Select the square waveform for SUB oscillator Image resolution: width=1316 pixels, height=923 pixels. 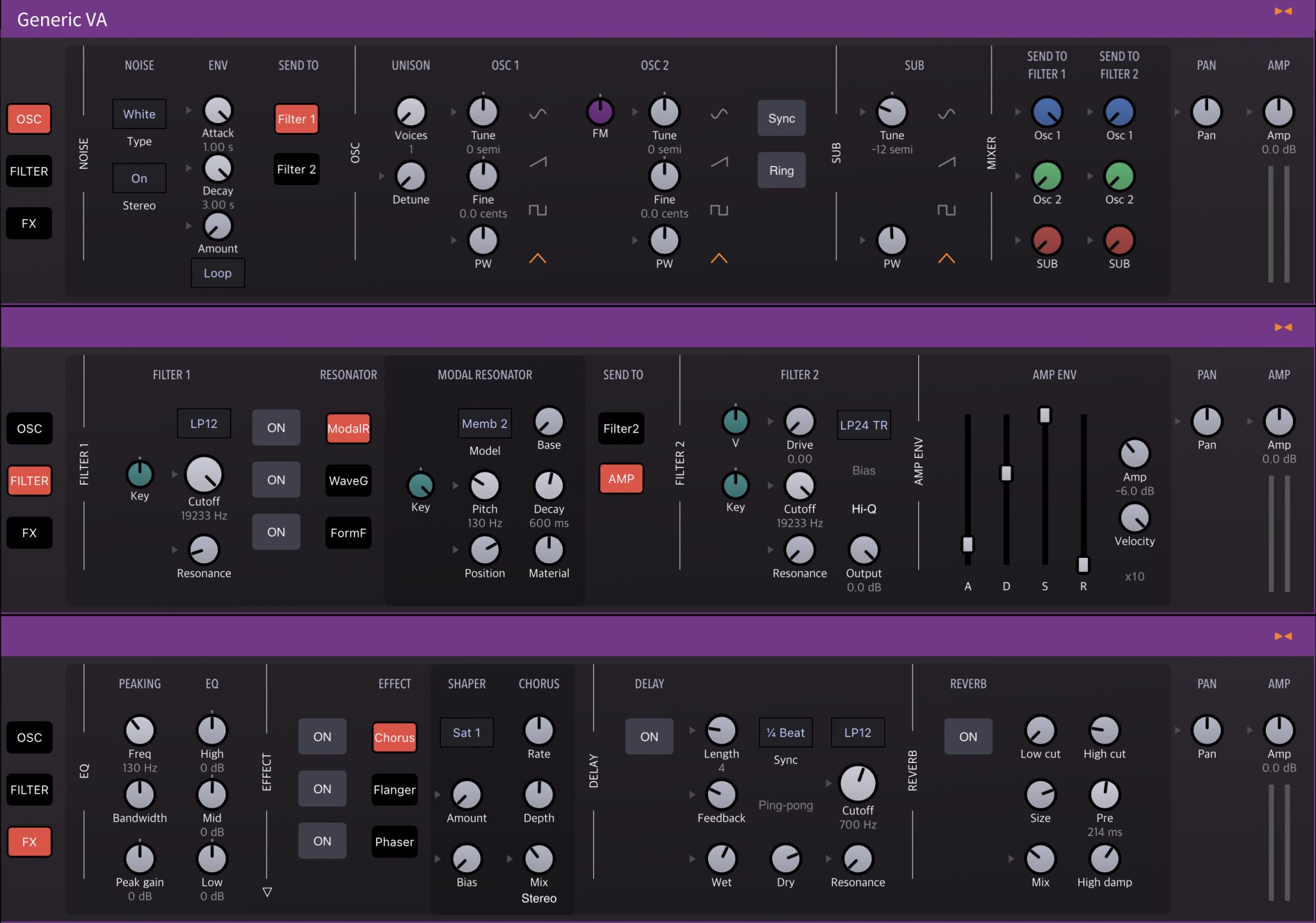[x=947, y=210]
